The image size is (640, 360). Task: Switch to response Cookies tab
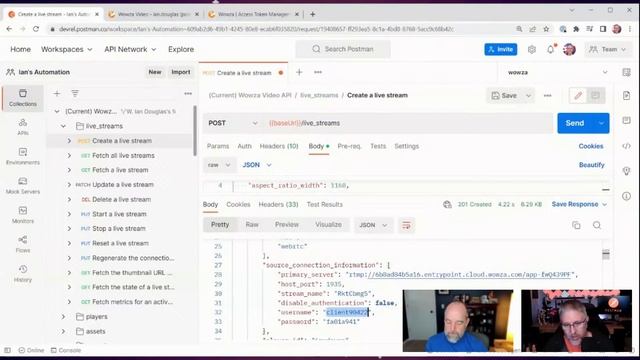(238, 204)
